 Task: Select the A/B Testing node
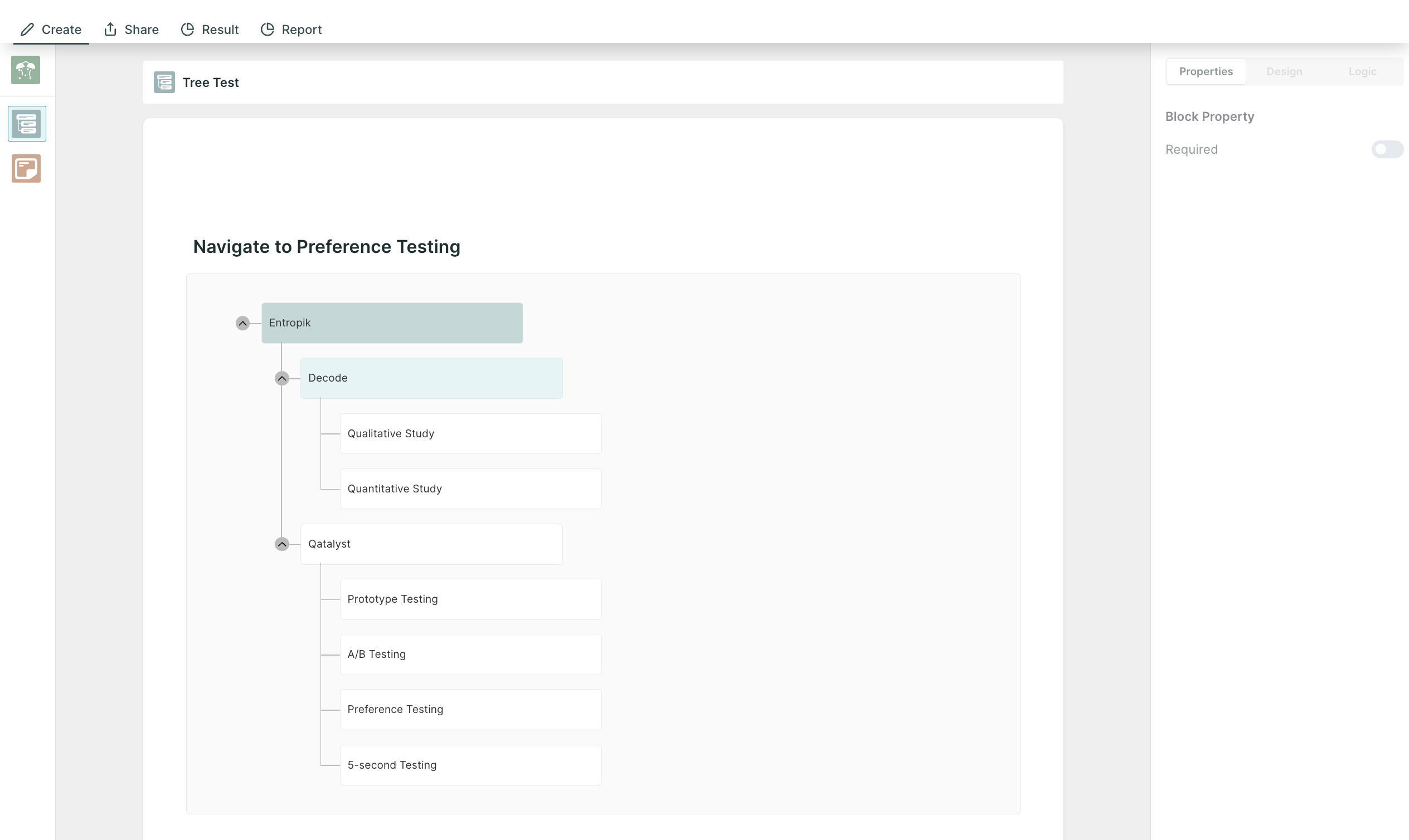point(470,655)
